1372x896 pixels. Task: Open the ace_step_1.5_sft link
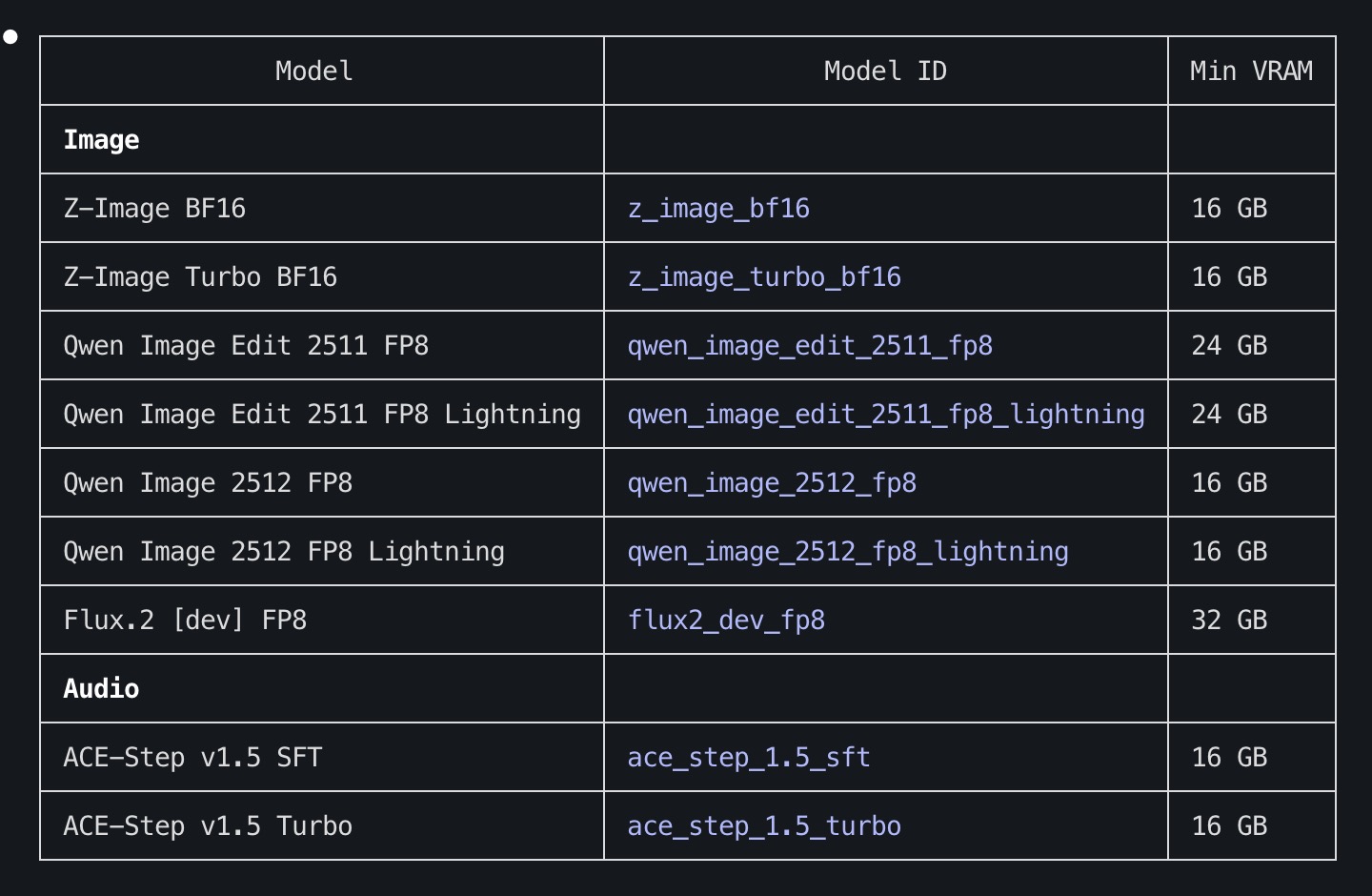point(749,758)
